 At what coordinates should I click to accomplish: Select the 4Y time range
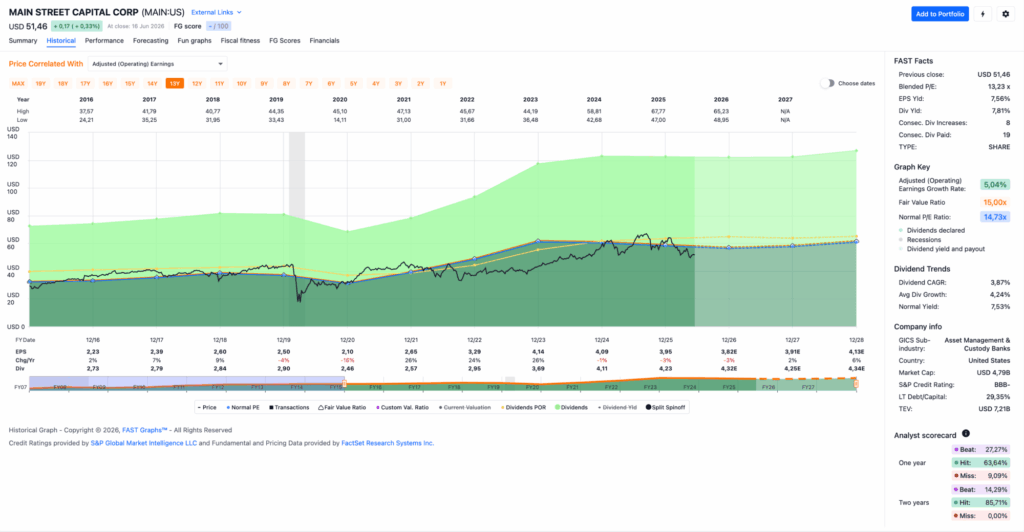pos(376,84)
